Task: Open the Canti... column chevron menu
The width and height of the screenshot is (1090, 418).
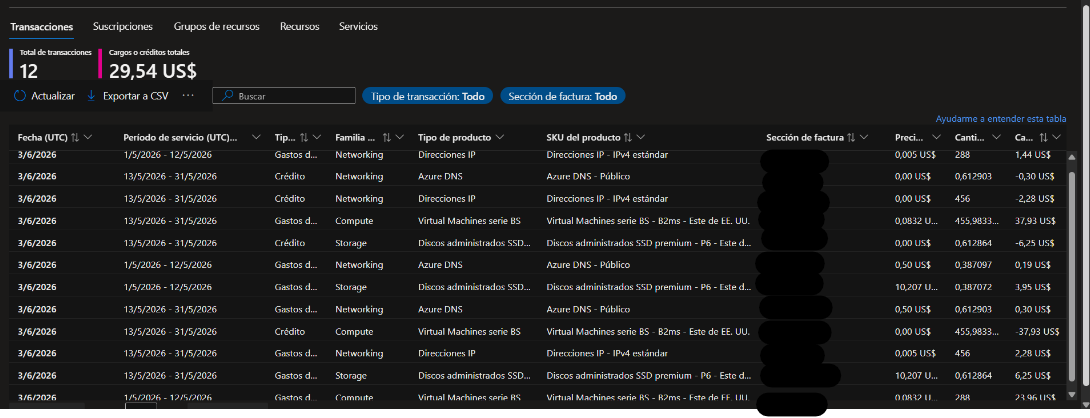Action: [996, 137]
